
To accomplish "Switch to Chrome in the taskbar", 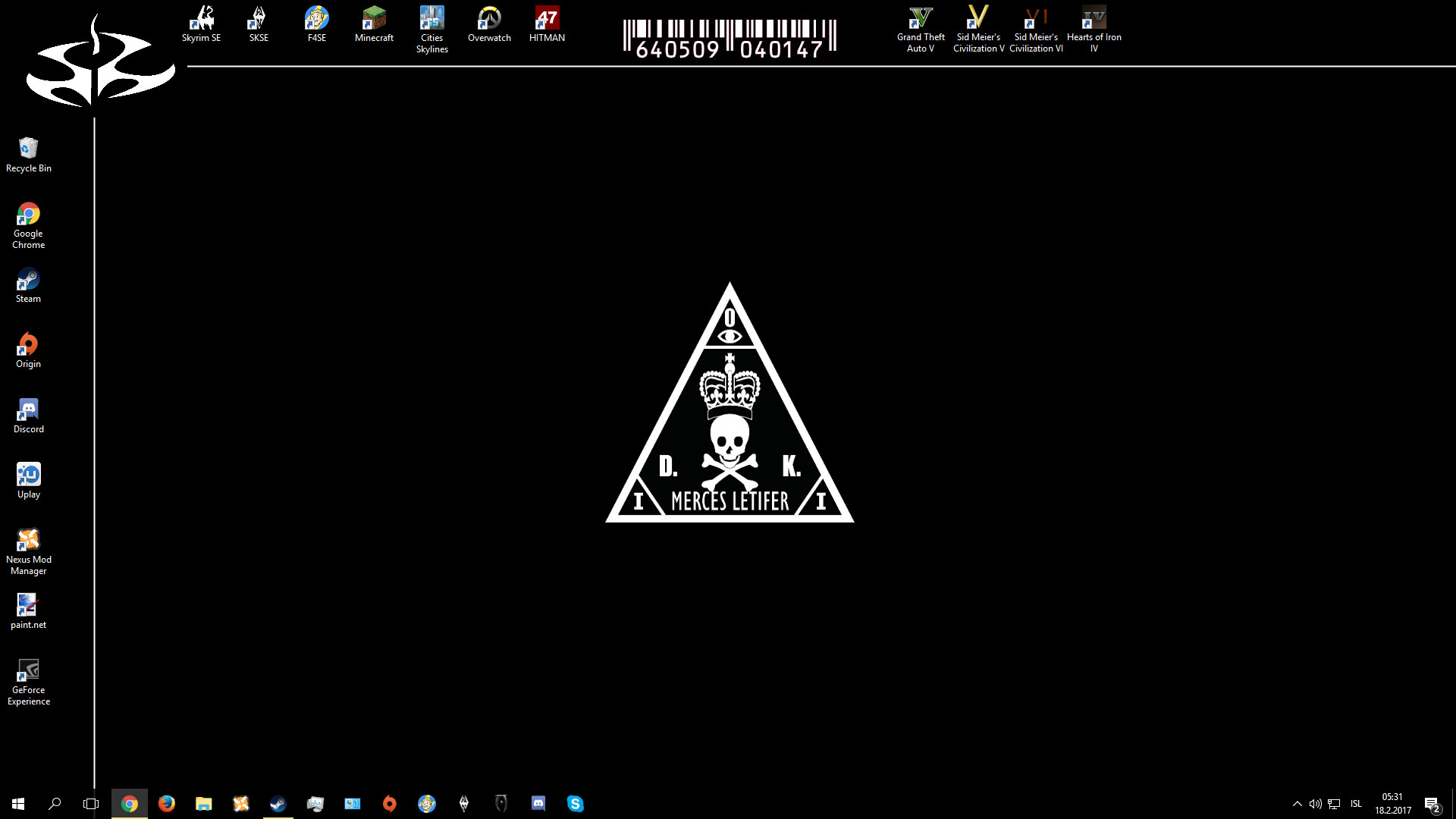I will [x=130, y=803].
